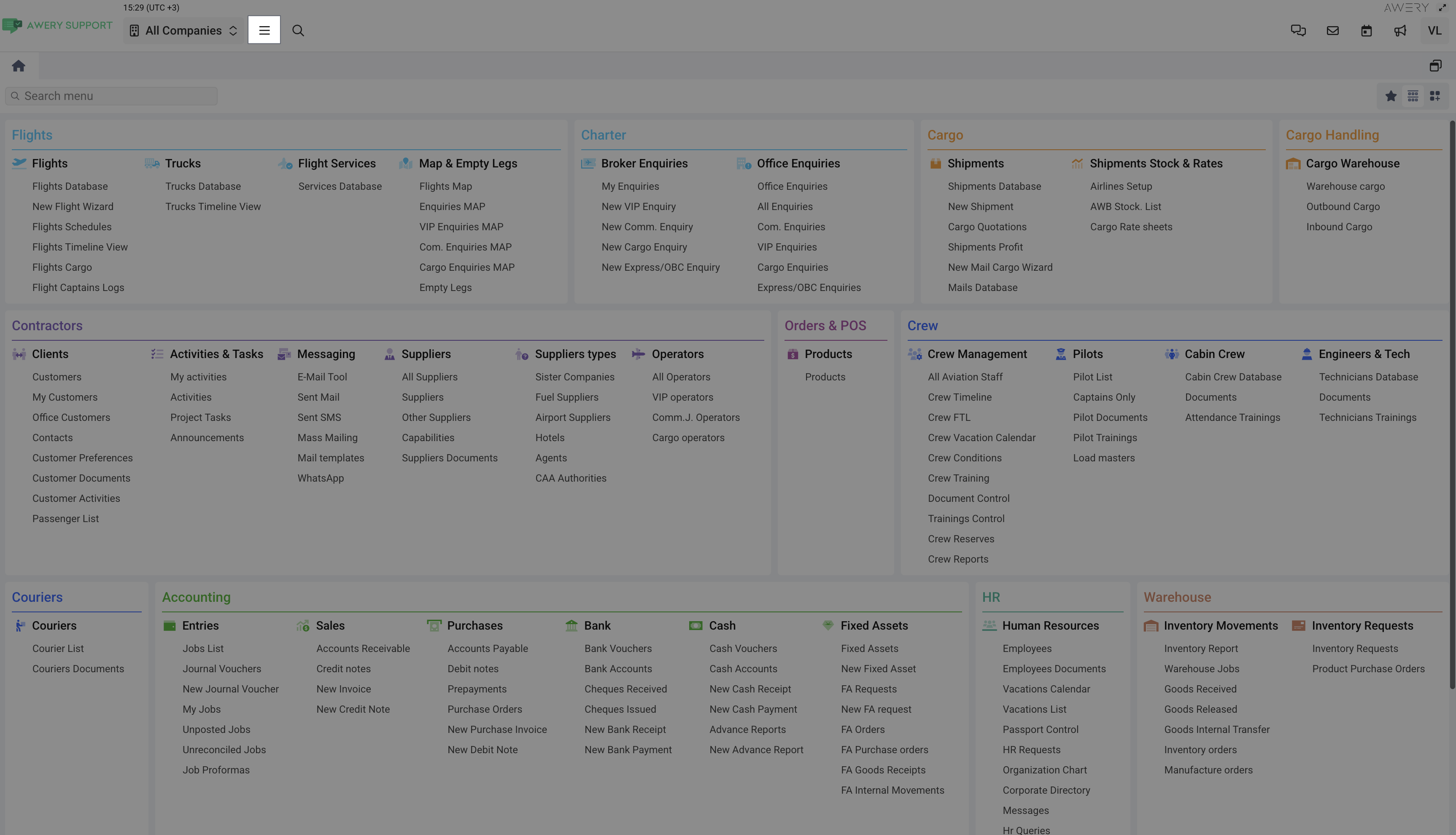Open the chat conversations icon
Screen dimensions: 1456x835
coord(1298,30)
